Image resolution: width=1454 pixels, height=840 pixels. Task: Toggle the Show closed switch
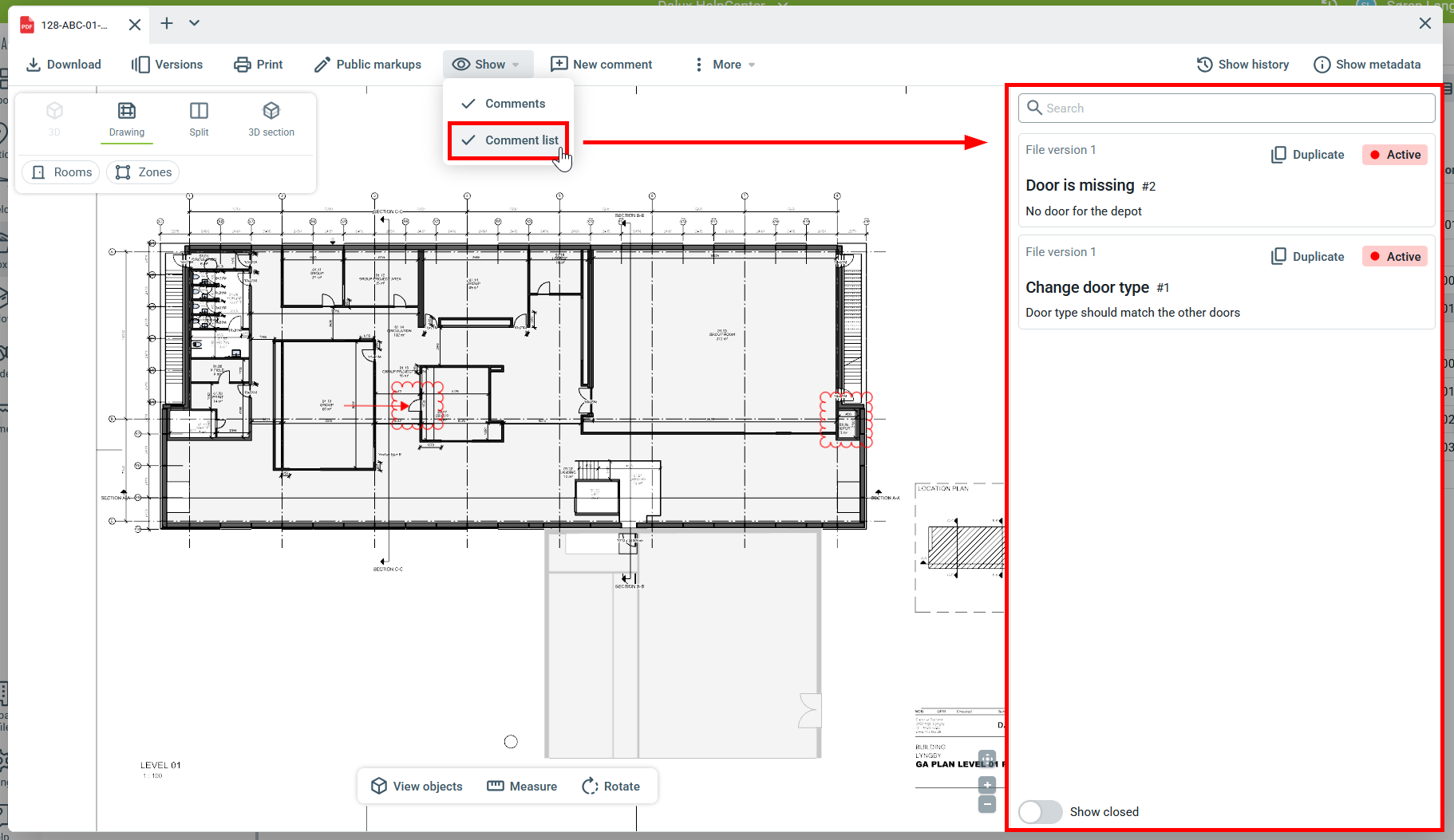click(x=1040, y=812)
